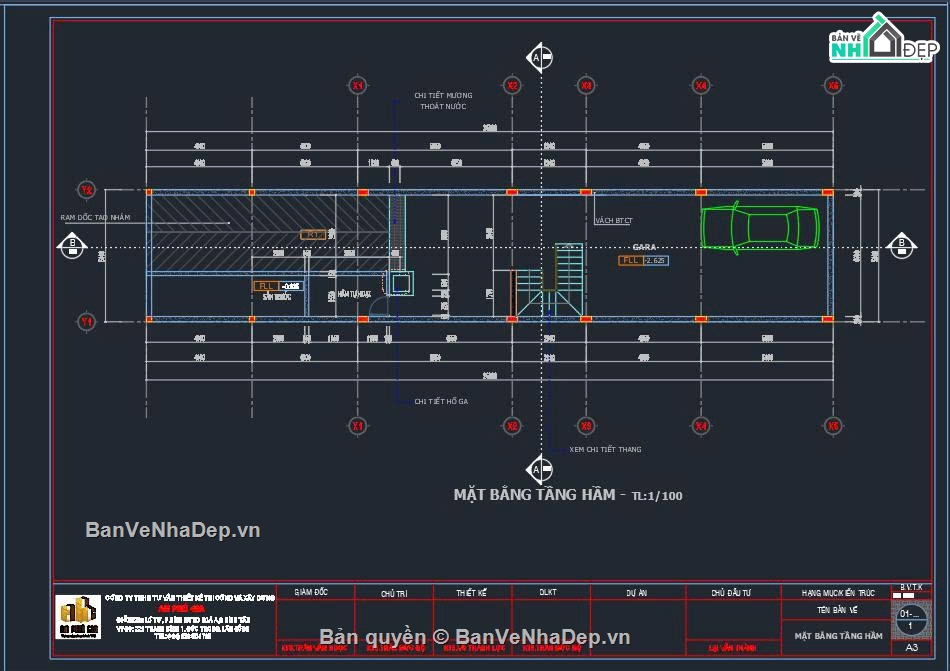This screenshot has height=671, width=950.
Task: Select the VÁCH BTCT annotation
Action: coord(613,220)
